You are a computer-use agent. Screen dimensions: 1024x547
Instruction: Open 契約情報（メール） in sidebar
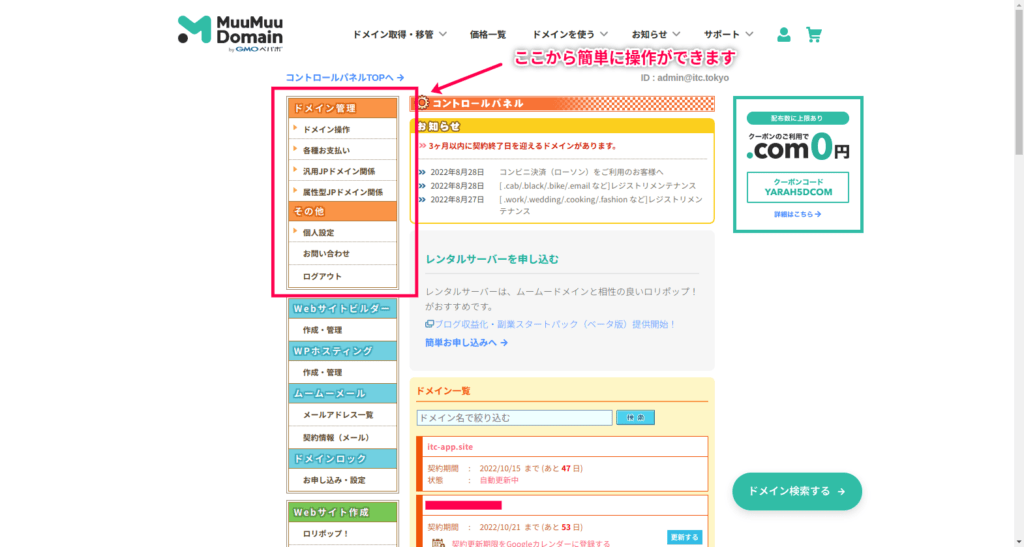point(343,437)
